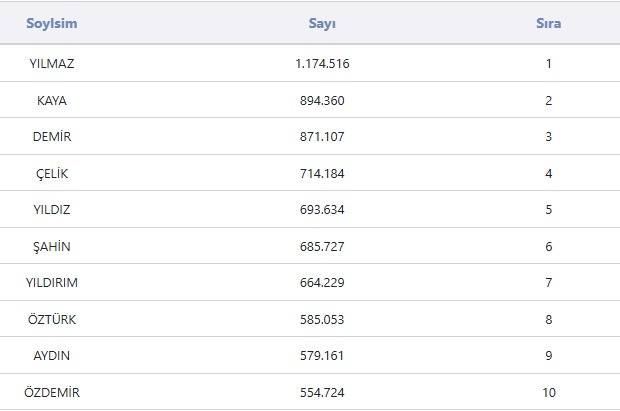
Task: Click the Sayı column header
Action: point(322,24)
